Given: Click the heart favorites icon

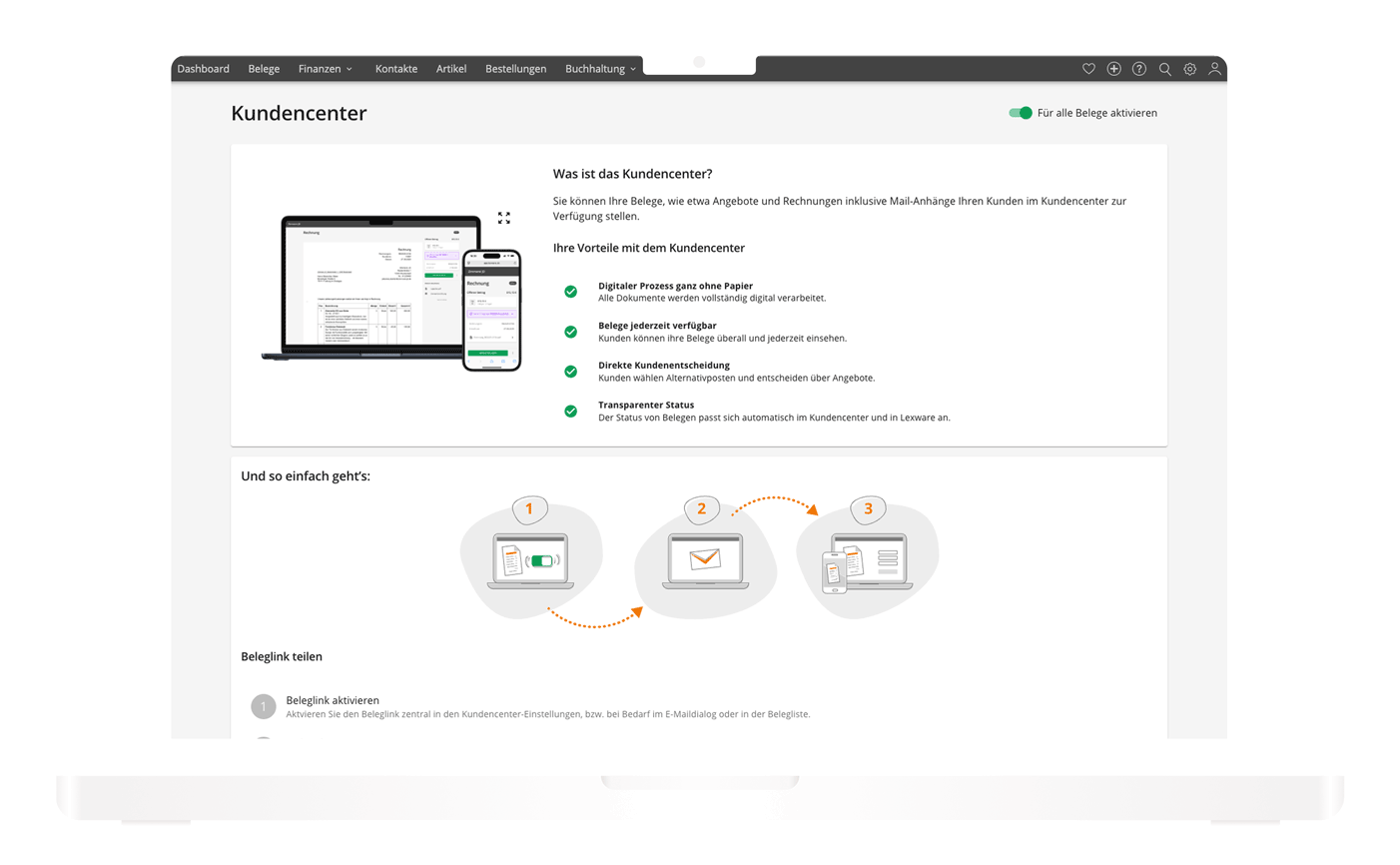Looking at the screenshot, I should tap(1088, 69).
